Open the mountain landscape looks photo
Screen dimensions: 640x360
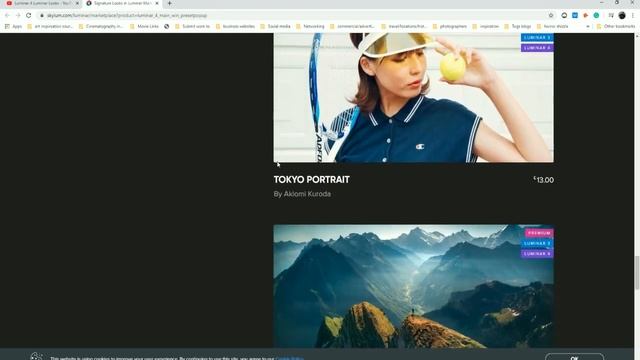tap(413, 286)
